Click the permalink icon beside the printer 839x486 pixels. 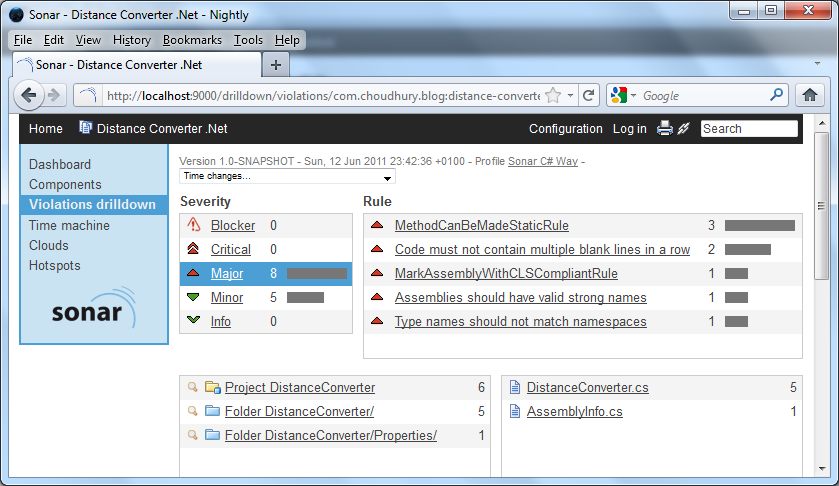pyautogui.click(x=683, y=128)
